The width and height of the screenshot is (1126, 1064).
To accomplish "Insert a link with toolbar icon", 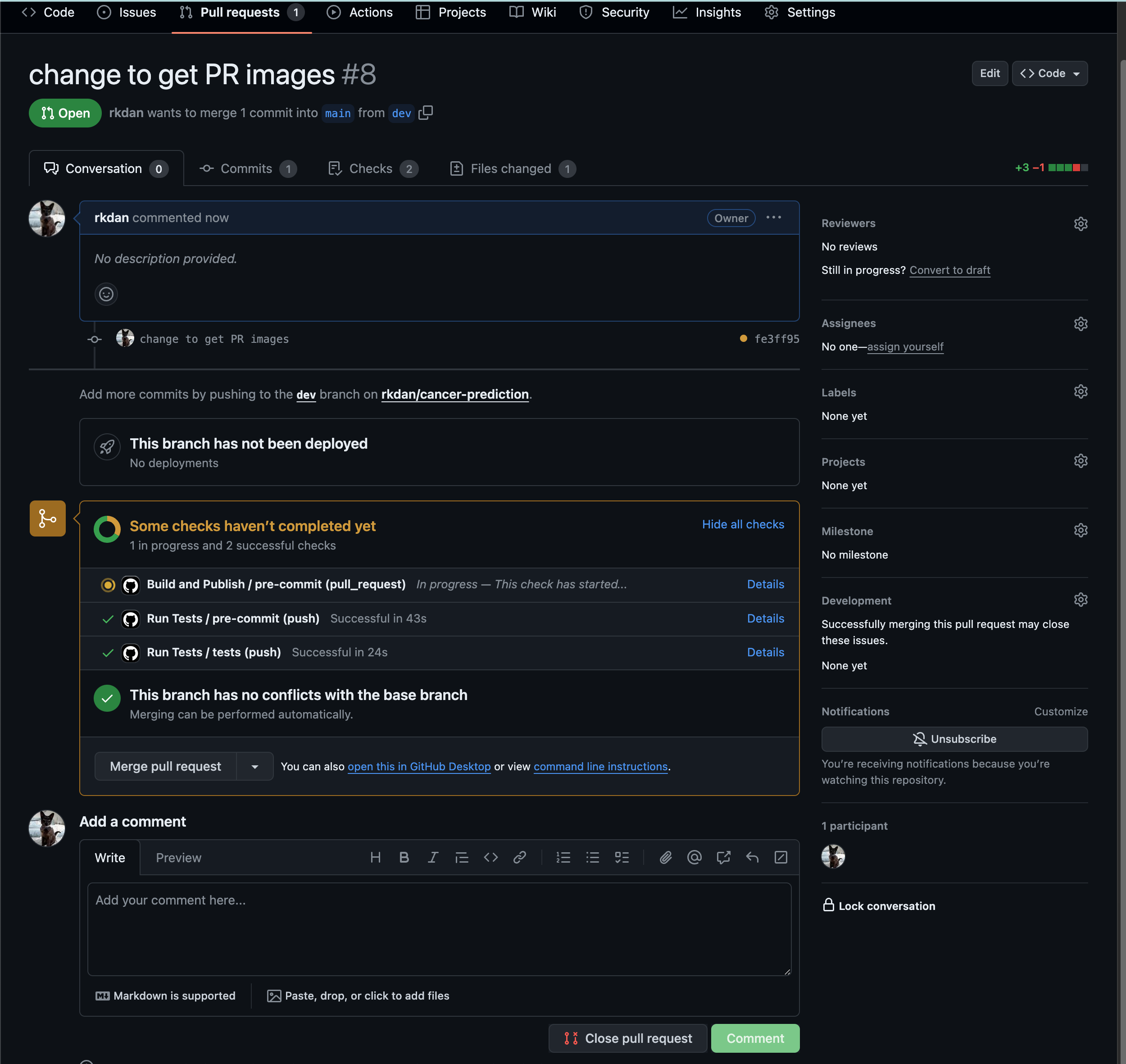I will tap(519, 858).
